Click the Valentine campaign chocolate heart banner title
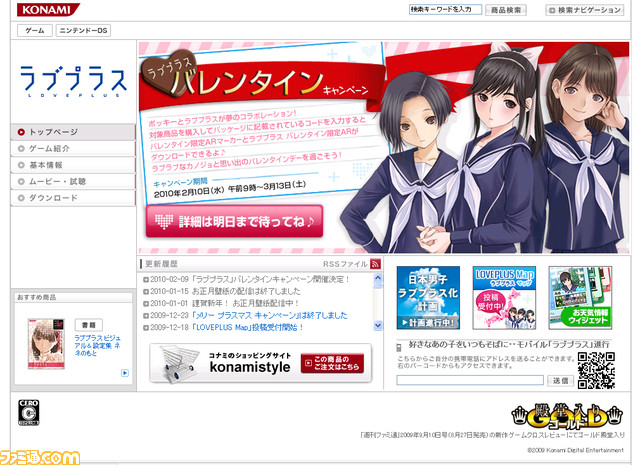 tap(256, 78)
